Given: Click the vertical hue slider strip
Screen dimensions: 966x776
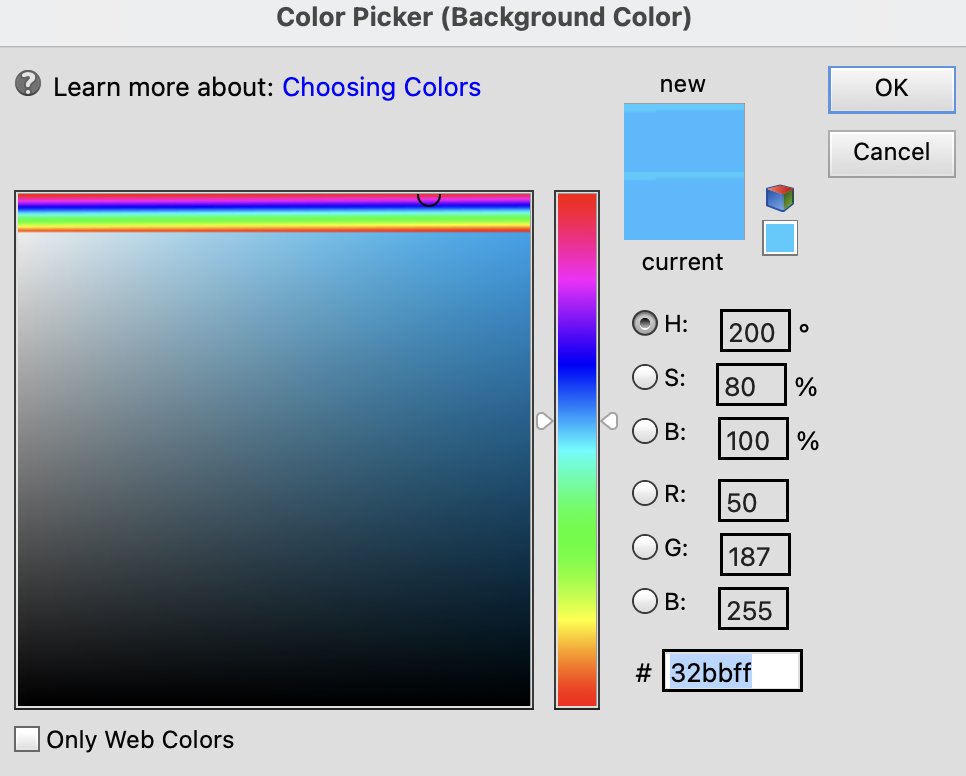Looking at the screenshot, I should point(577,450).
